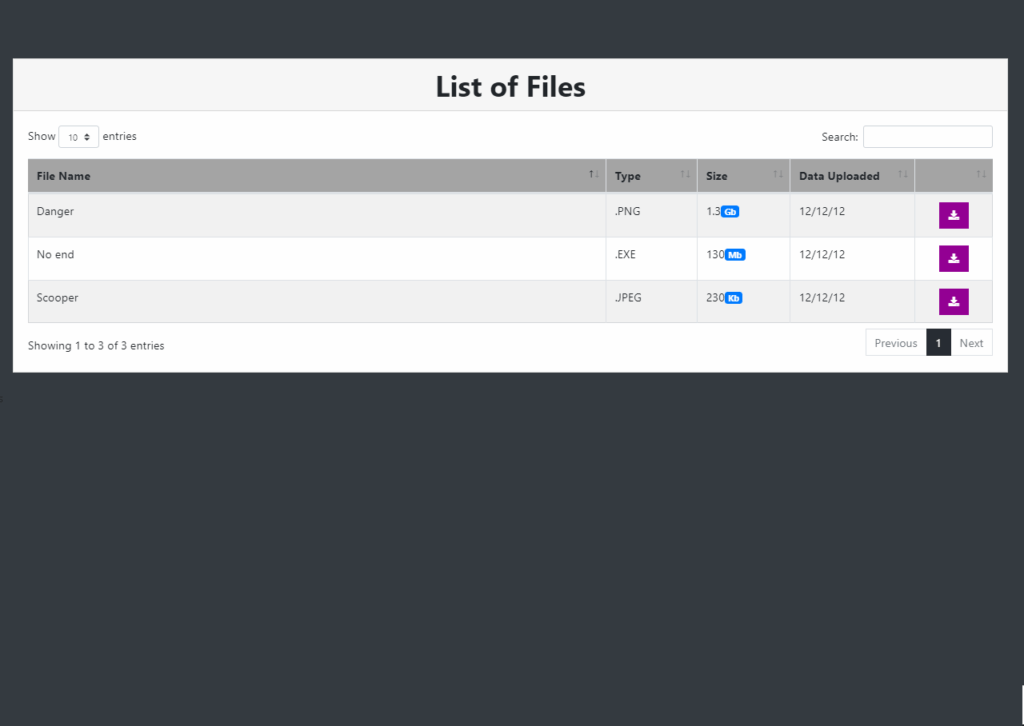
Task: Select the No end file name cell
Action: coord(55,255)
